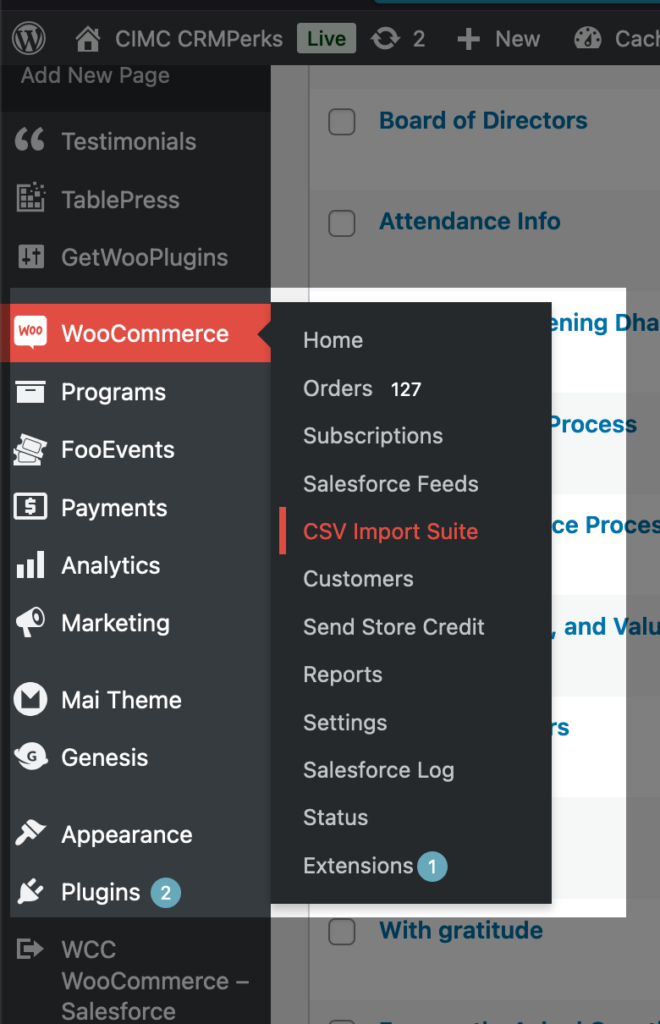Select the With gratitude row checkbox

[x=342, y=931]
